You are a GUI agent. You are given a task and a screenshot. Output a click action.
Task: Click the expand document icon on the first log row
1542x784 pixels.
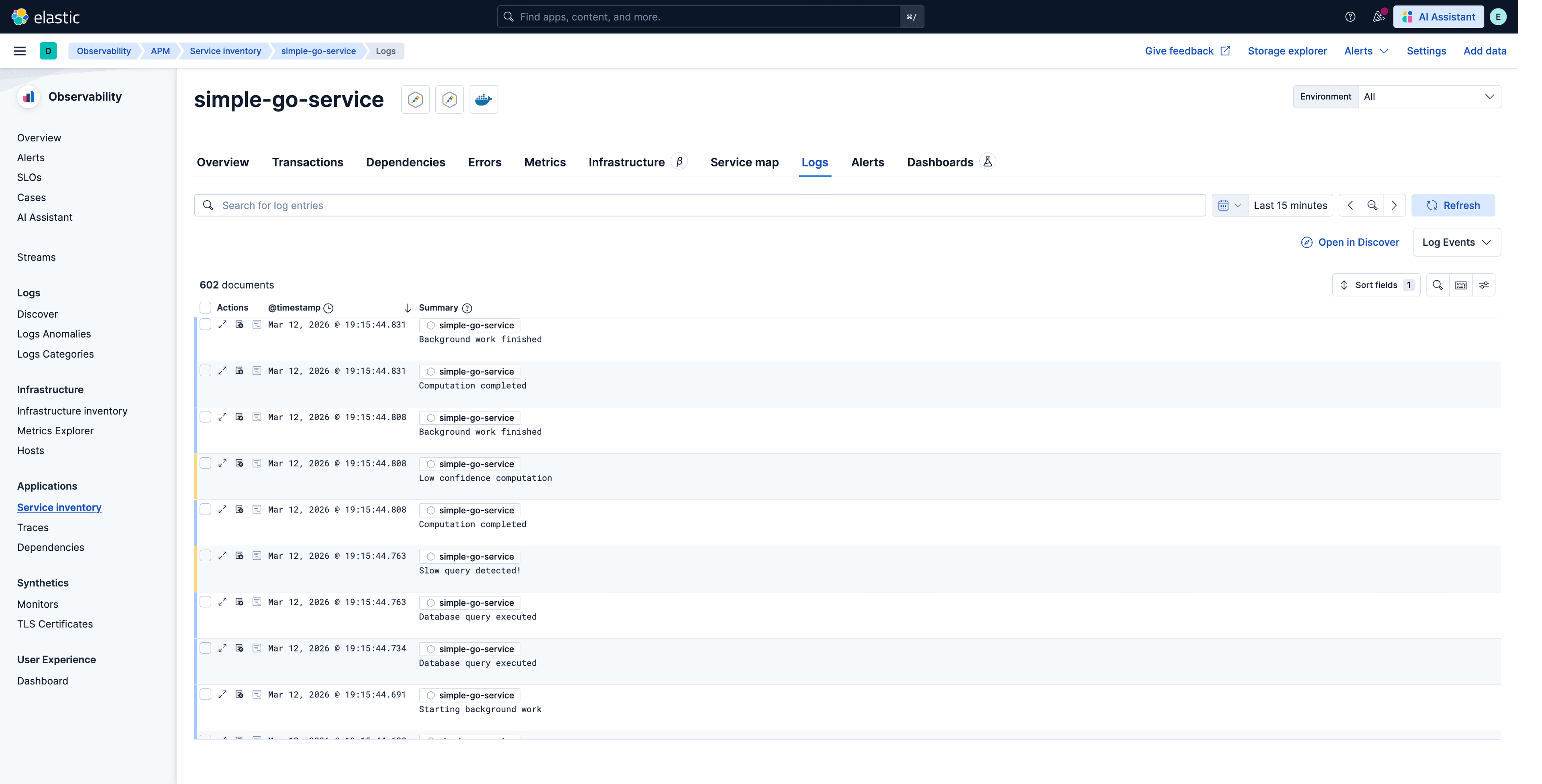click(x=223, y=324)
